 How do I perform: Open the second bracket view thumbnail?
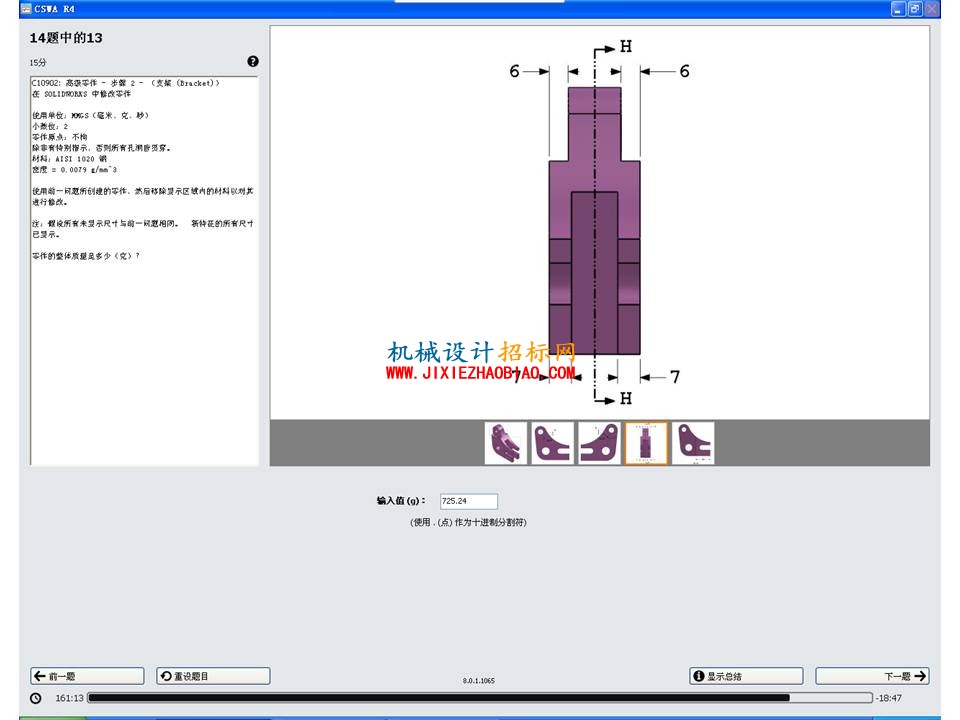tap(552, 443)
